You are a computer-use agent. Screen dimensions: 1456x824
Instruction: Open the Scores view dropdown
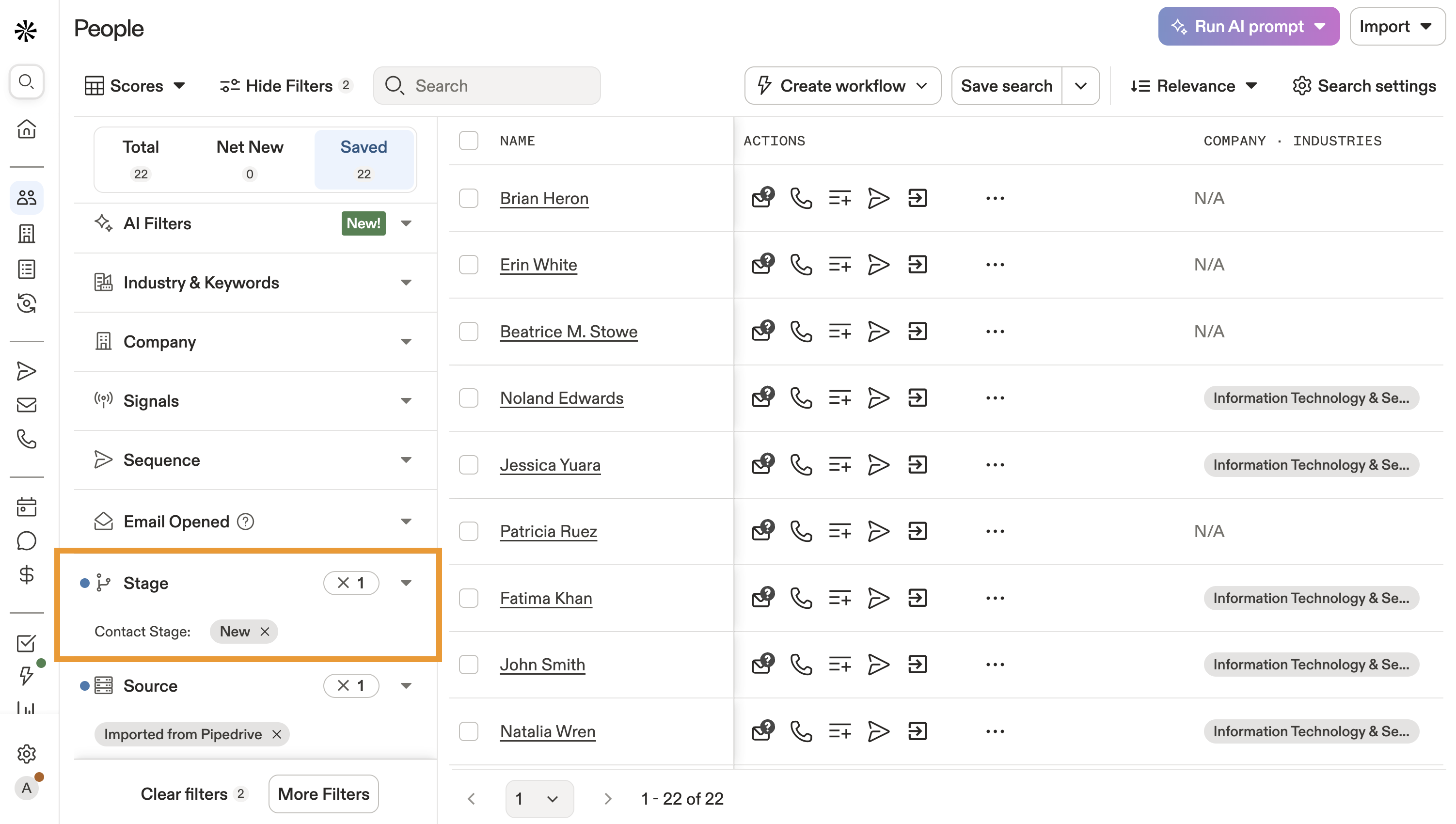click(135, 86)
